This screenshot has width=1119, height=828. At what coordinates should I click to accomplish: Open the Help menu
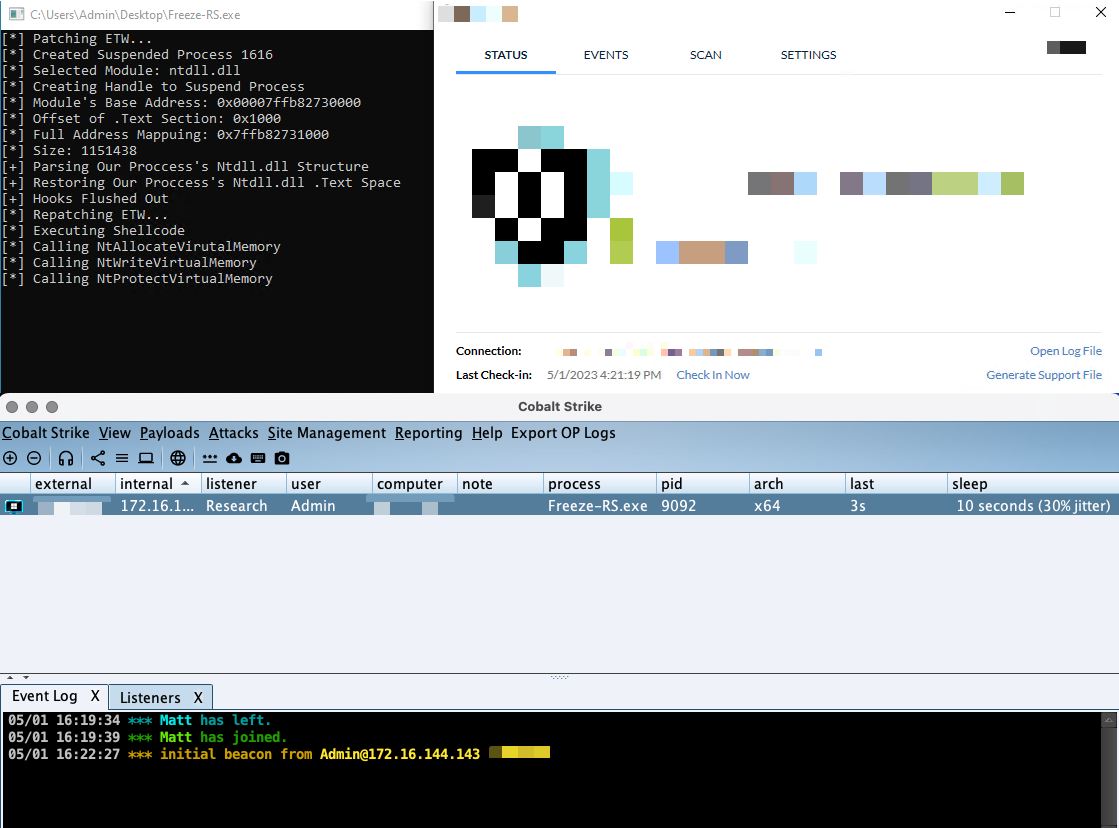tap(487, 433)
